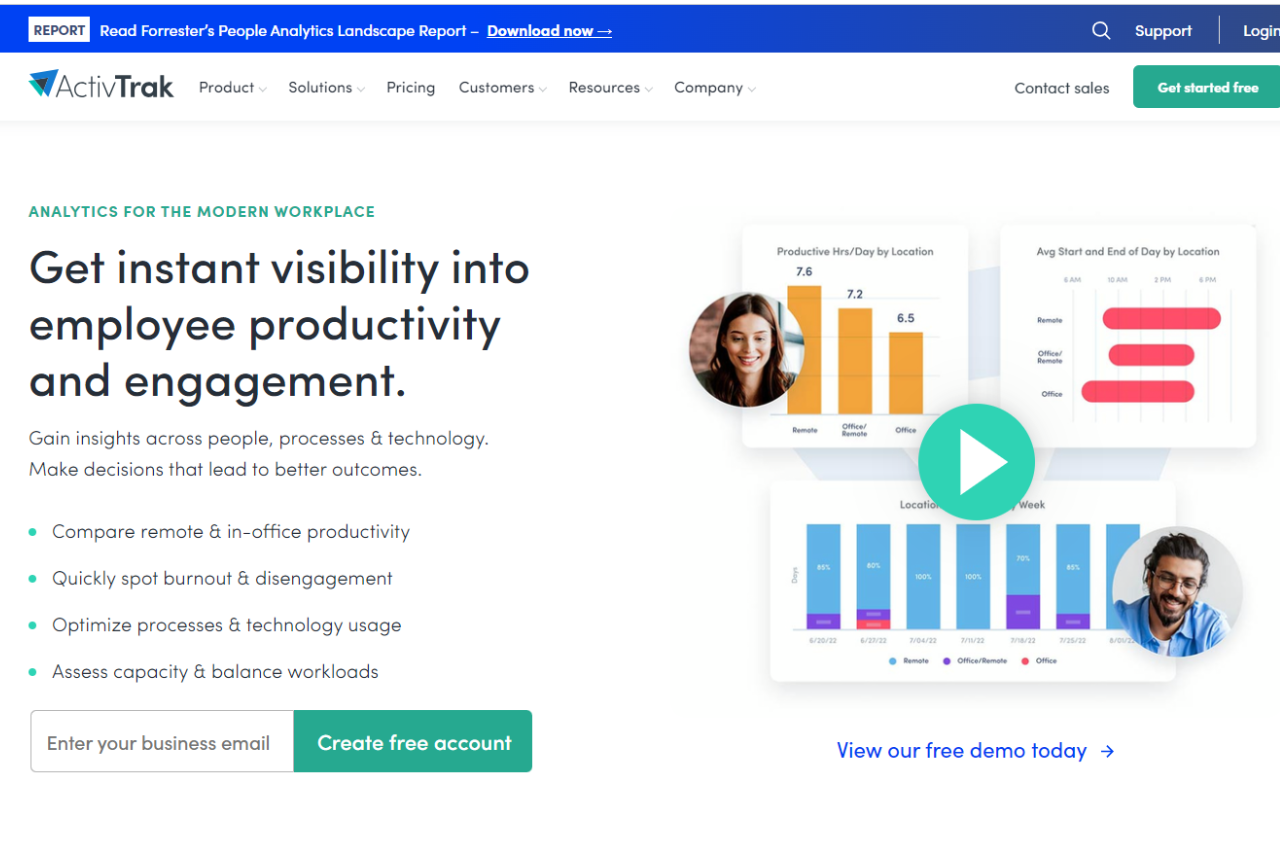Open the Customers dropdown
This screenshot has width=1280, height=853.
[502, 88]
